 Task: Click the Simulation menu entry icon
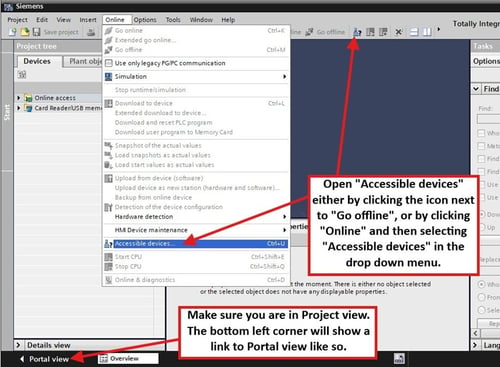(108, 77)
